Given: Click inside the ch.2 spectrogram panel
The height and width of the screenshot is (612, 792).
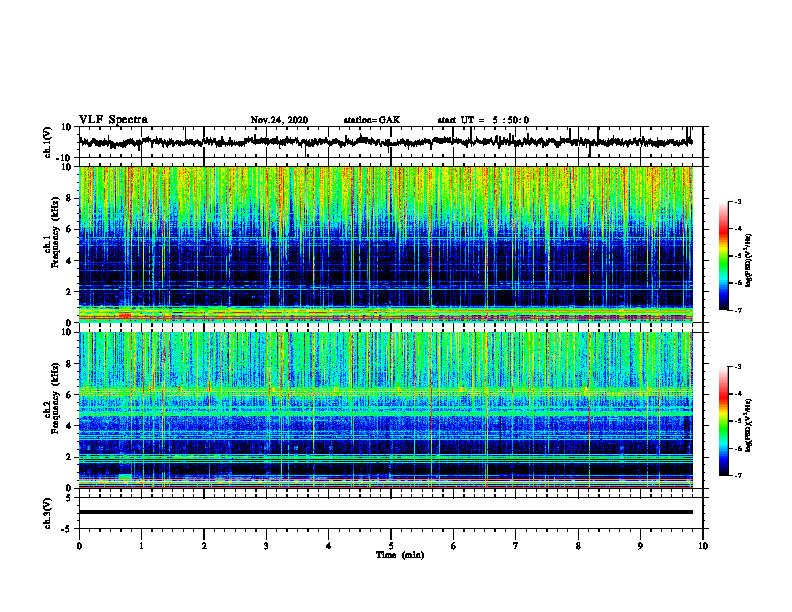Looking at the screenshot, I should (x=385, y=410).
